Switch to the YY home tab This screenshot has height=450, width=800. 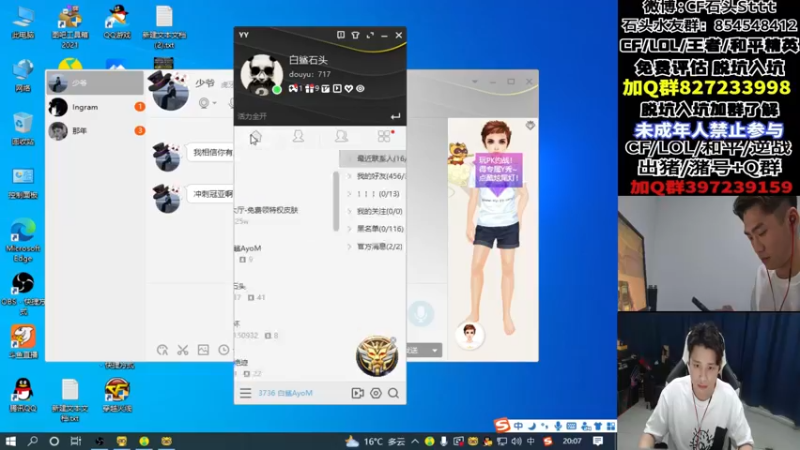(x=256, y=137)
